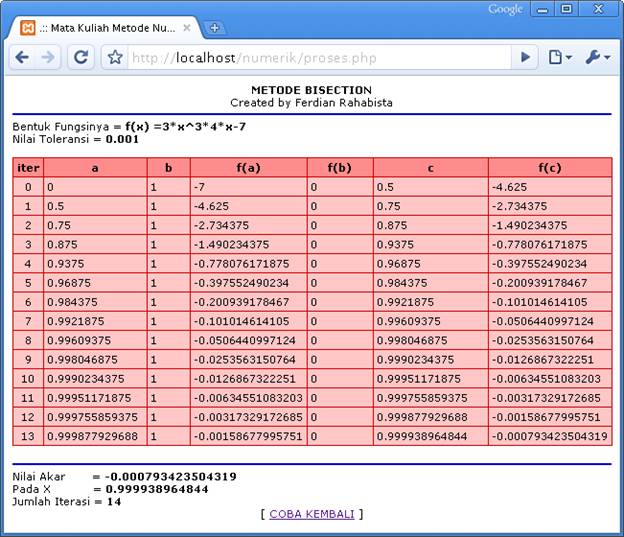The image size is (624, 537).
Task: Click Nilai Akar value -0.000793423504319
Action: coord(171,476)
